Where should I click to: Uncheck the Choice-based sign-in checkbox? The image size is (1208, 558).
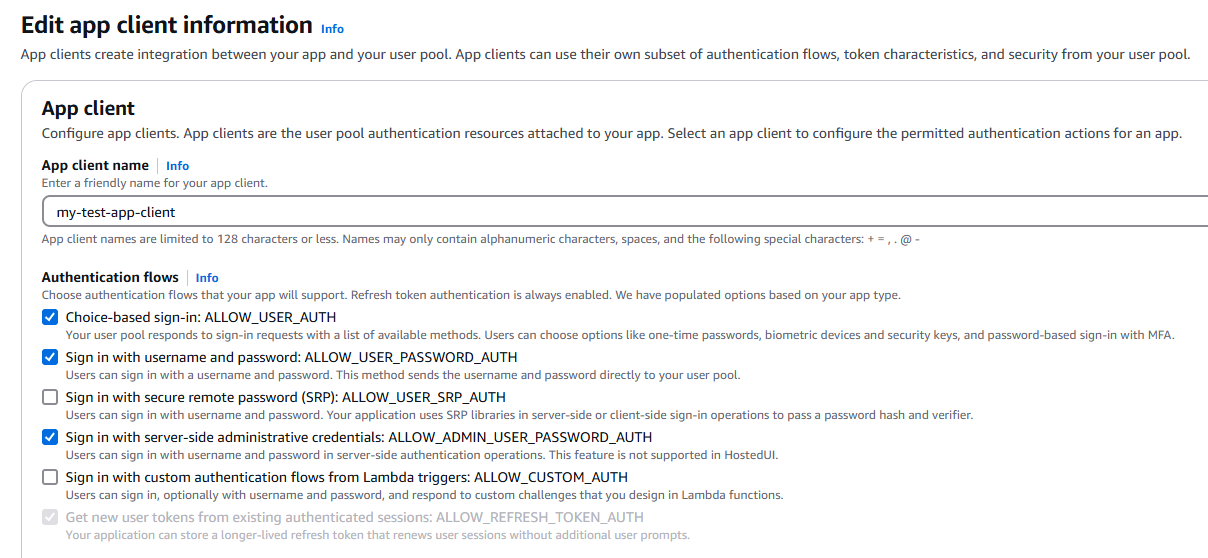point(50,317)
